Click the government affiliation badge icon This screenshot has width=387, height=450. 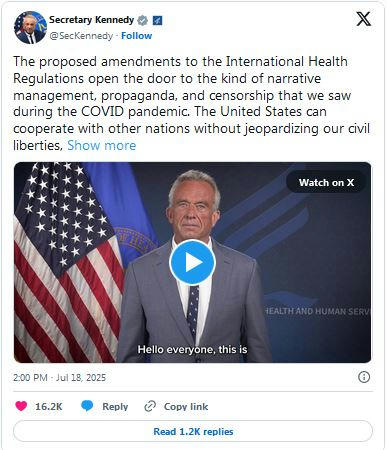[157, 21]
